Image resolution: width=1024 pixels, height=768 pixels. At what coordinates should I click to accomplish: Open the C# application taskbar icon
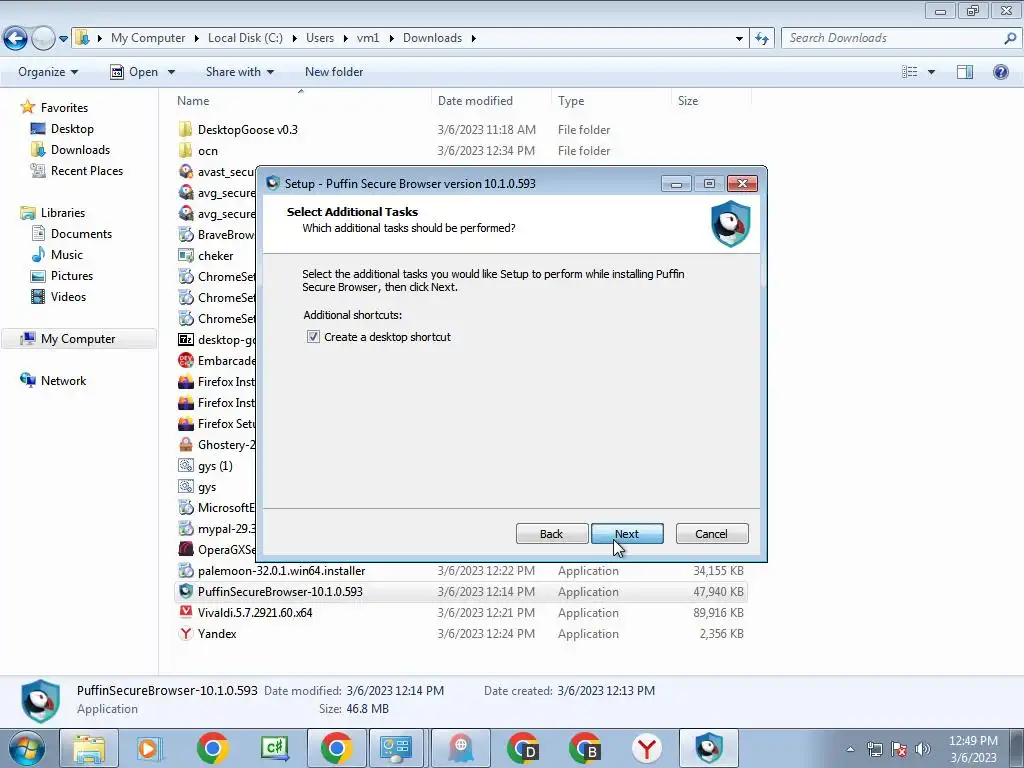[274, 748]
